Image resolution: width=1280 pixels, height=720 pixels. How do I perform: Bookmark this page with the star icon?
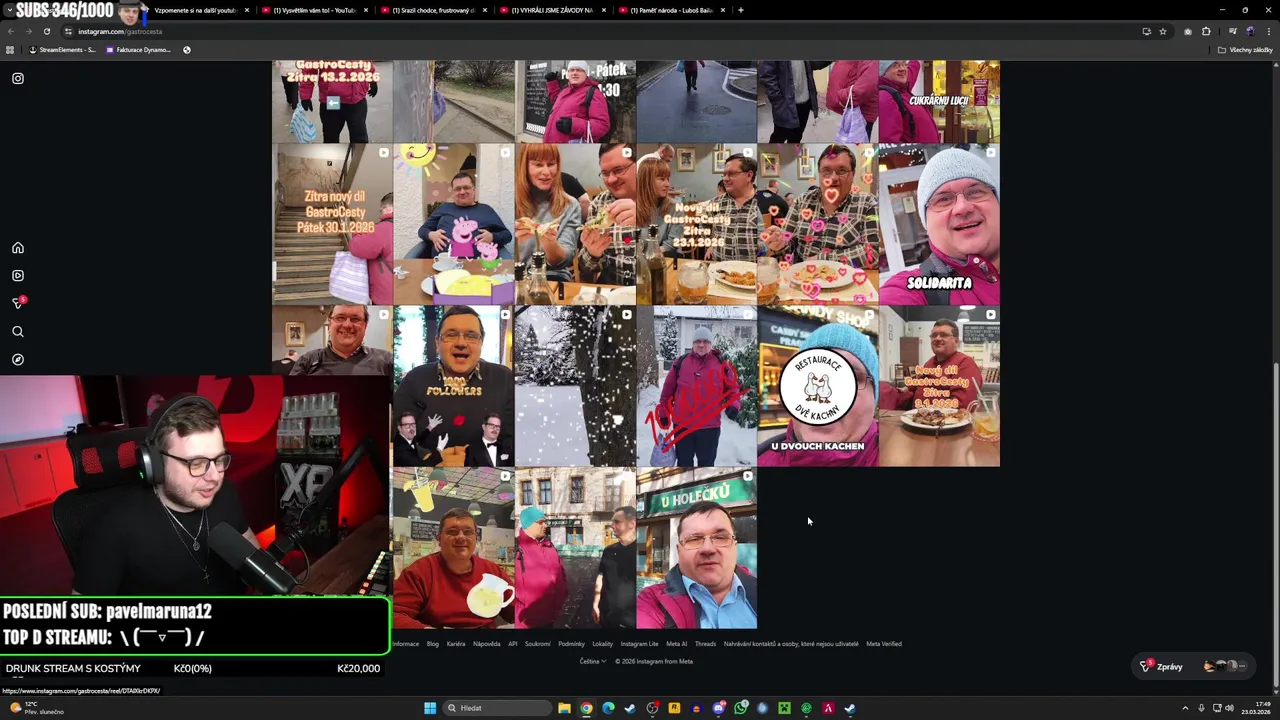[1162, 31]
